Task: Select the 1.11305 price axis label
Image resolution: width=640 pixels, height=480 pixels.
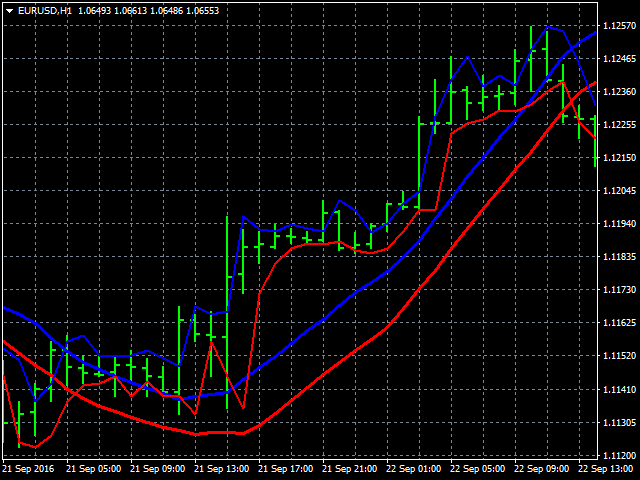Action: click(619, 422)
